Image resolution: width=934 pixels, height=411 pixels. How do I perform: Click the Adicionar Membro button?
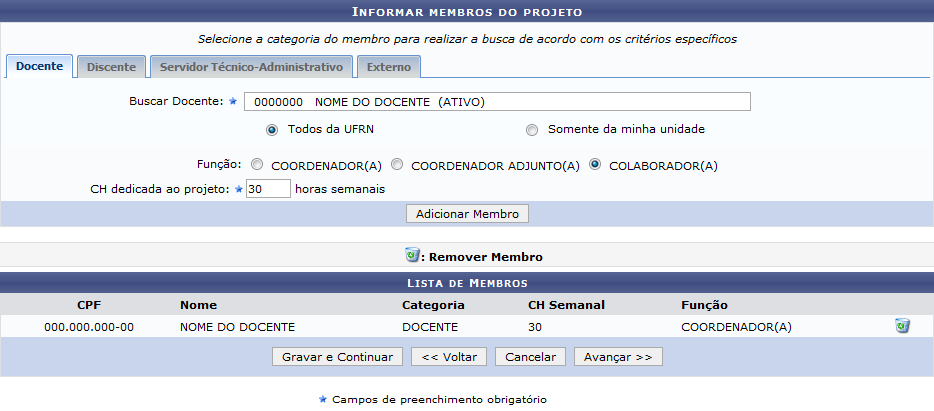click(x=467, y=214)
